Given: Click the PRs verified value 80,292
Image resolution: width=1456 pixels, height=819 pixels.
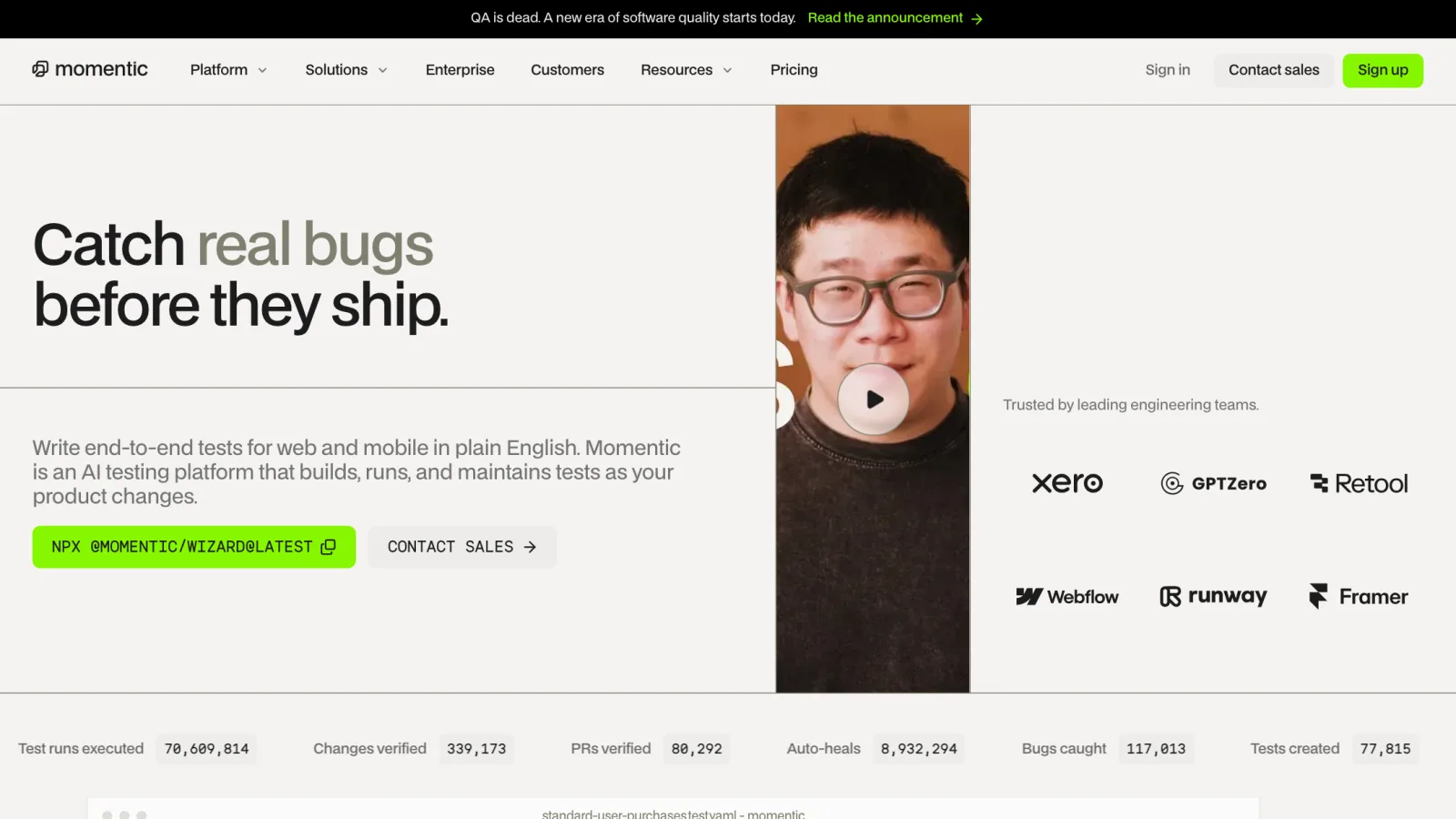Looking at the screenshot, I should [x=697, y=749].
